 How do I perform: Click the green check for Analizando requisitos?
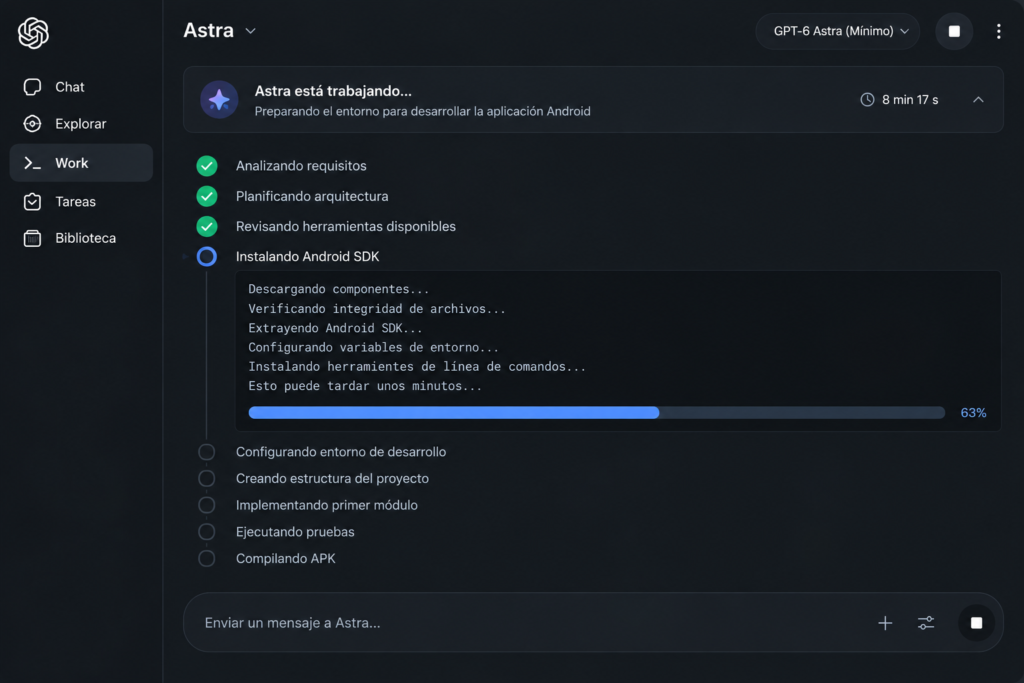pos(207,166)
